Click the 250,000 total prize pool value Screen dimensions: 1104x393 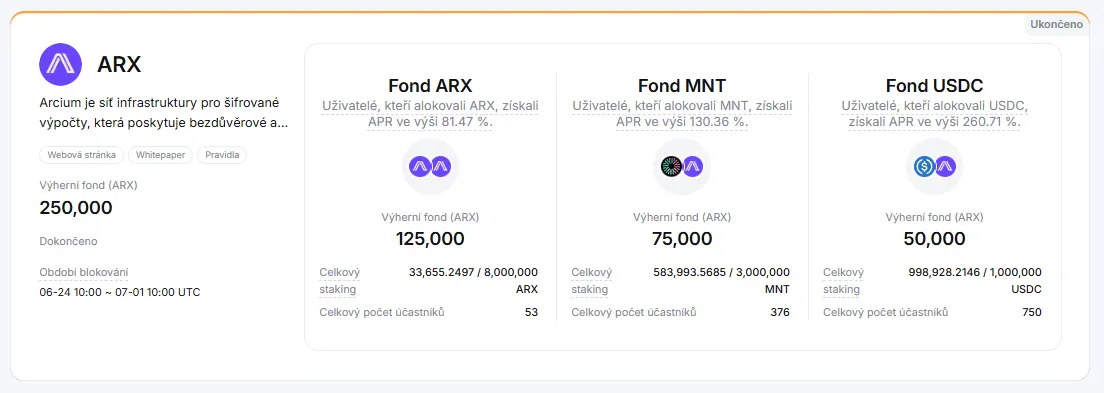[x=76, y=208]
